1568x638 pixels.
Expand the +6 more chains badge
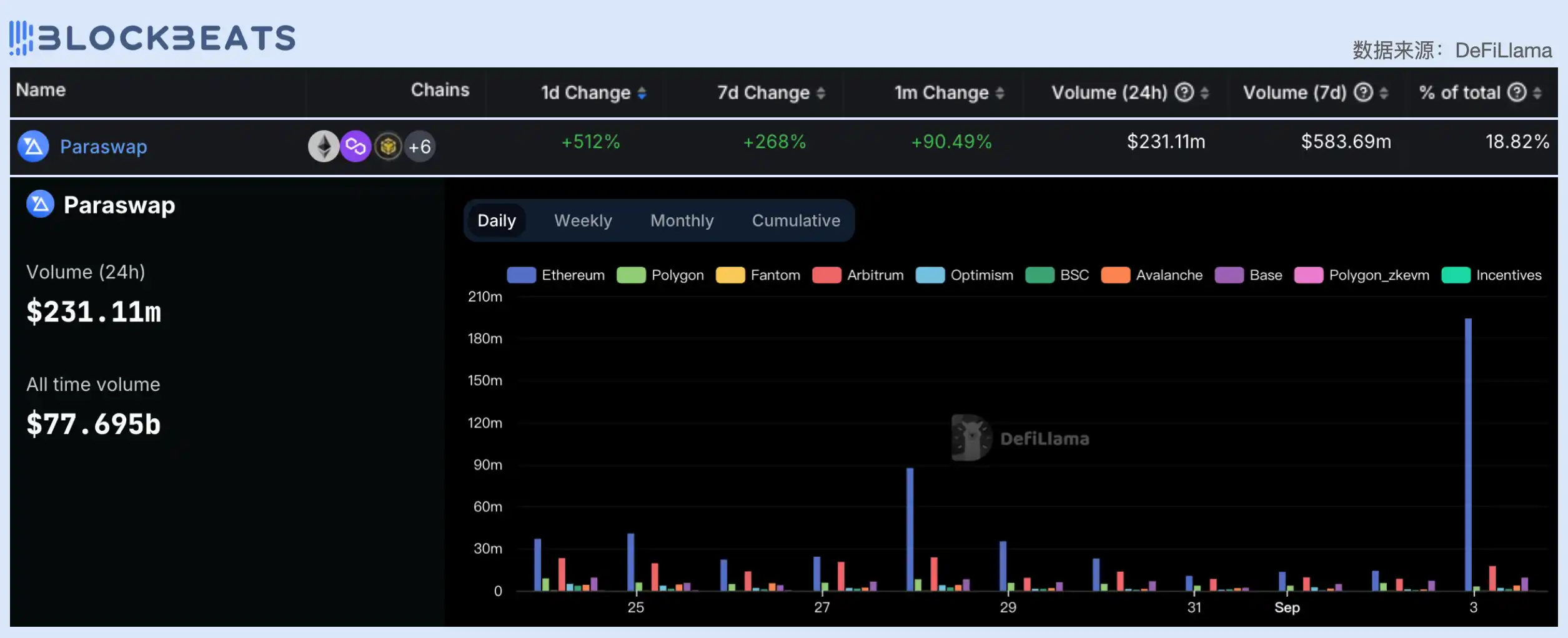[420, 147]
